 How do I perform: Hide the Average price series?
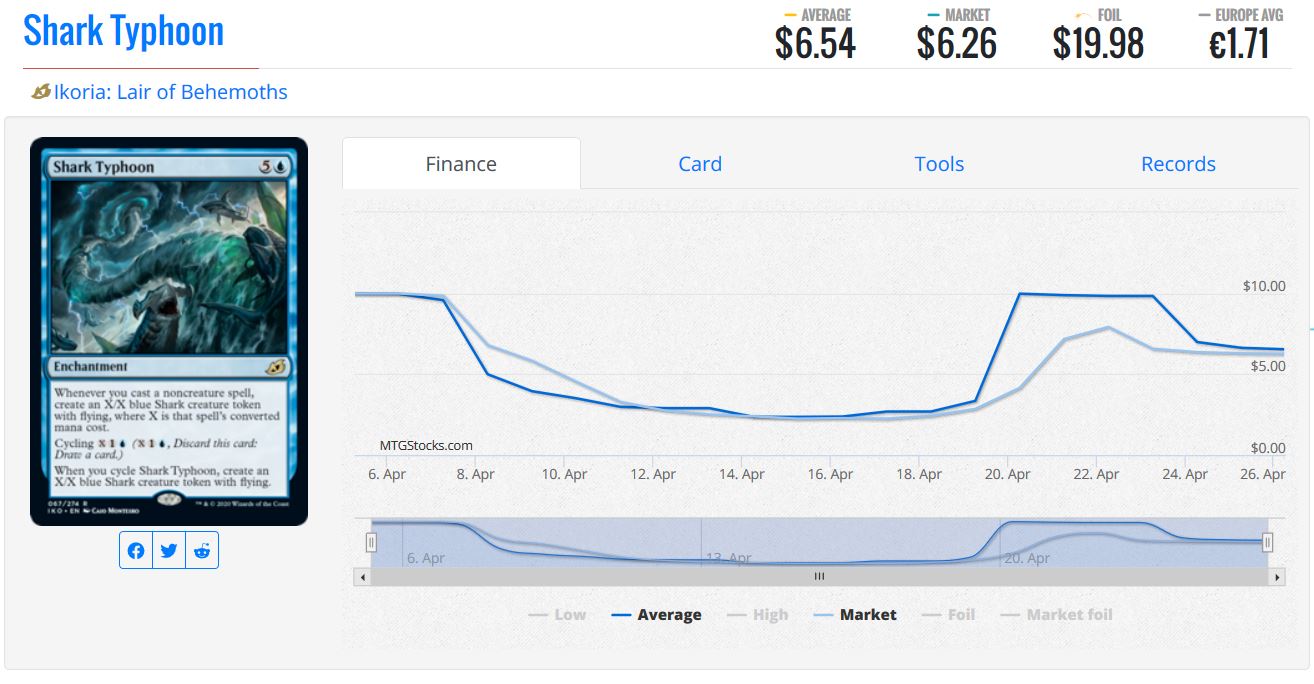pyautogui.click(x=656, y=615)
